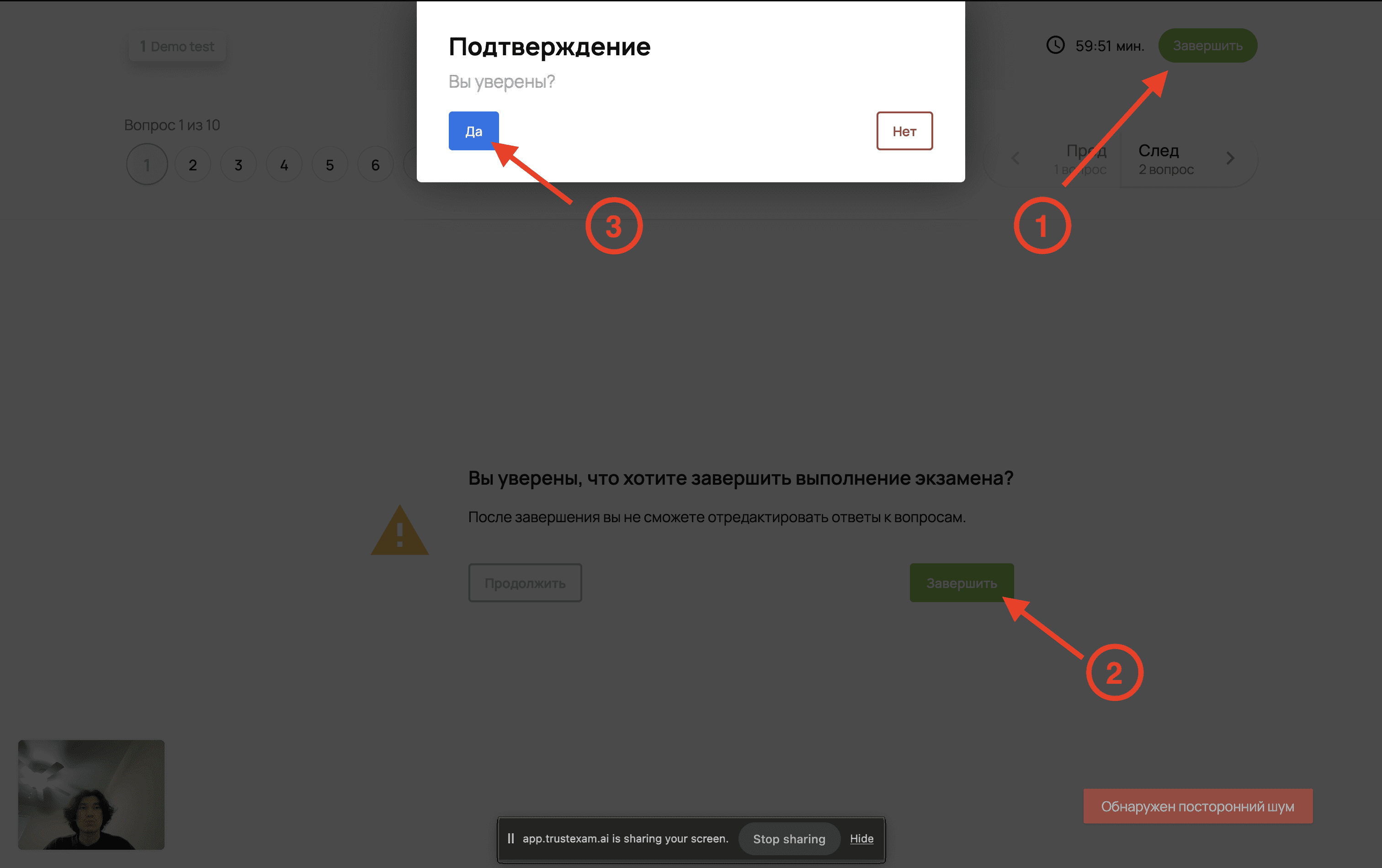Go to question number 3
The height and width of the screenshot is (868, 1382).
(x=238, y=164)
